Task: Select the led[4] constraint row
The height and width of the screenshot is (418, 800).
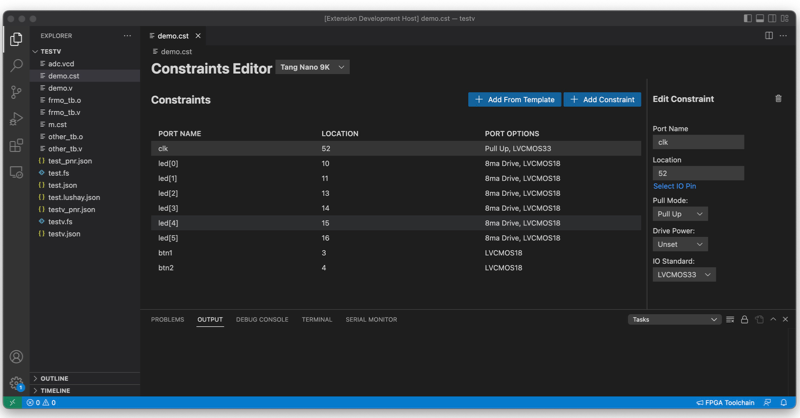Action: coord(396,223)
